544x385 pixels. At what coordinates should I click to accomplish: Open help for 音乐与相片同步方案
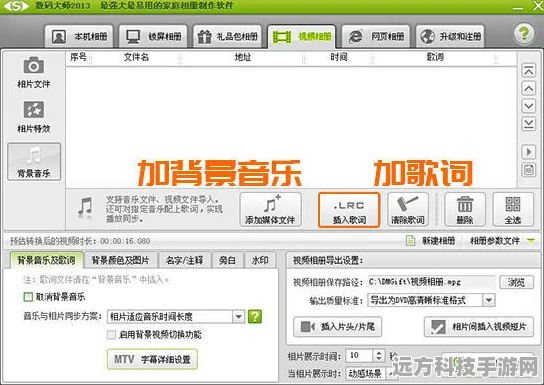click(x=255, y=316)
